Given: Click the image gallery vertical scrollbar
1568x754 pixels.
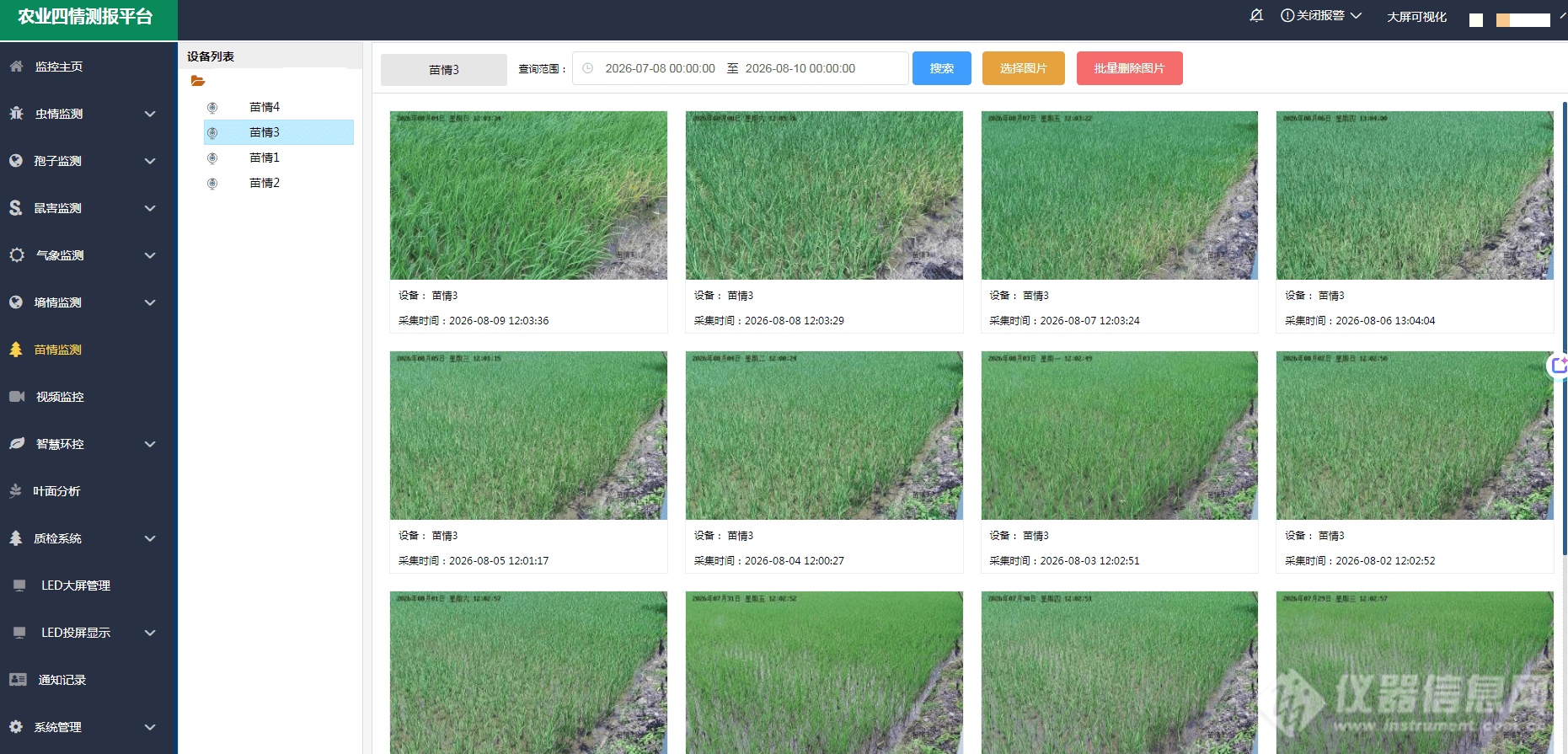Looking at the screenshot, I should click(x=1565, y=329).
